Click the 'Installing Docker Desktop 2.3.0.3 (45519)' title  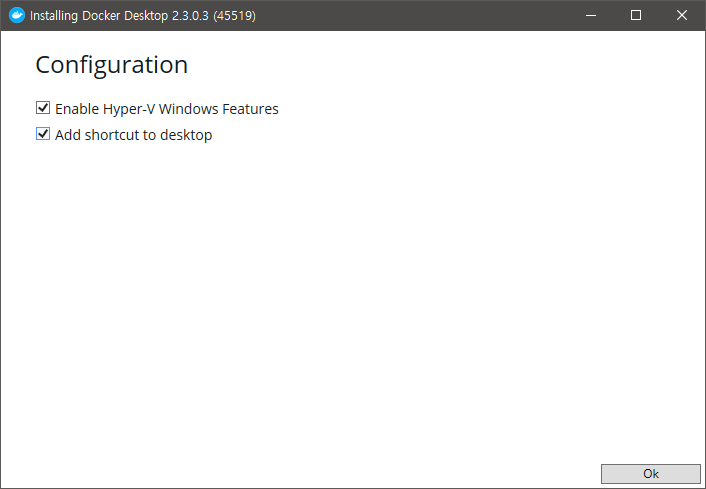[x=143, y=16]
